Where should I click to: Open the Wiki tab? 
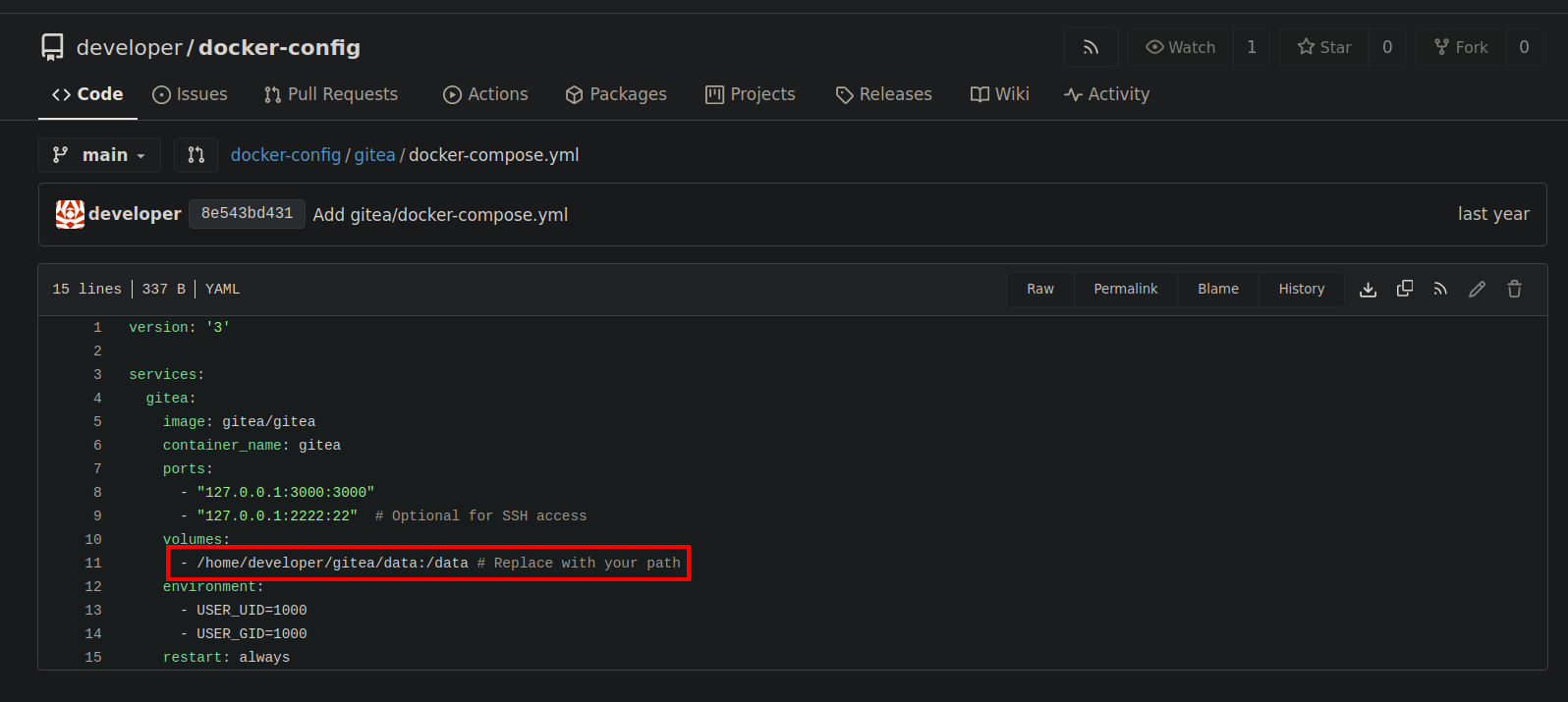coord(999,94)
